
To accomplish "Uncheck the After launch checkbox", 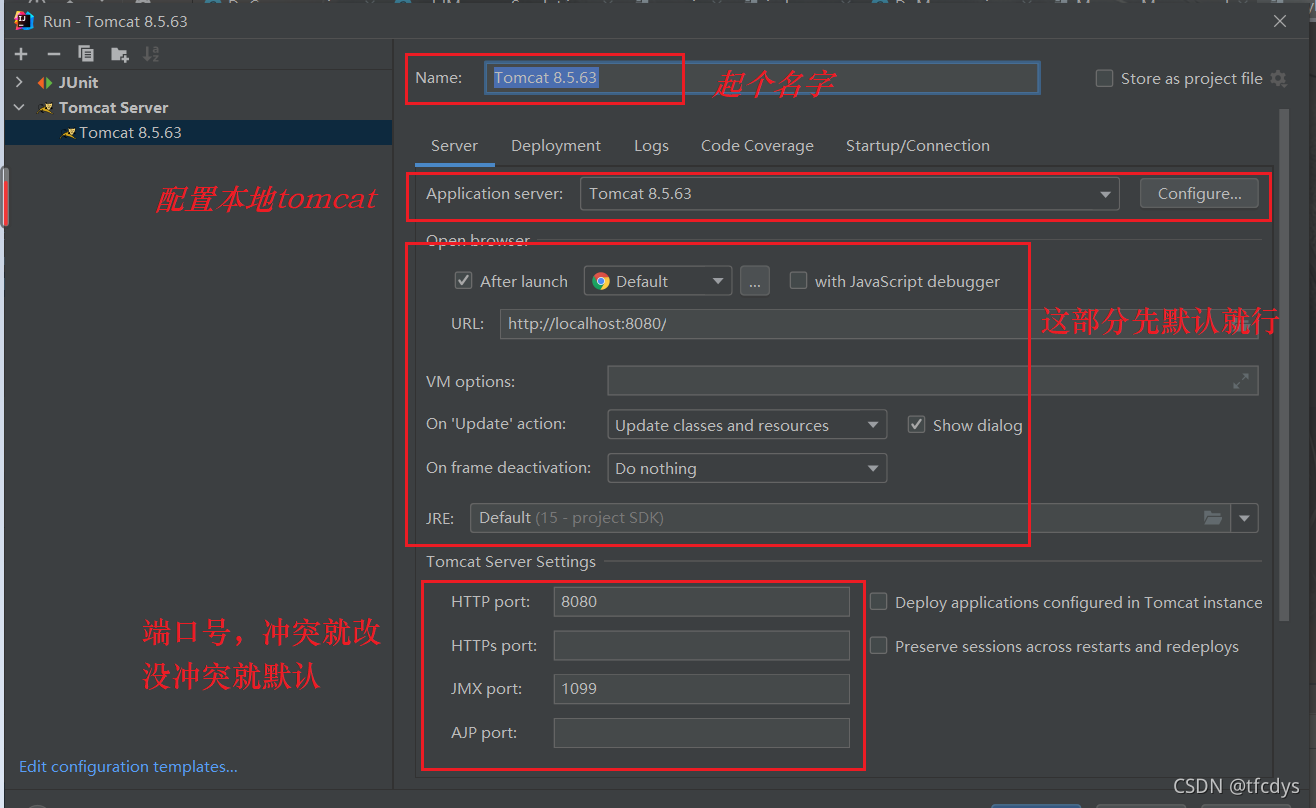I will 463,281.
